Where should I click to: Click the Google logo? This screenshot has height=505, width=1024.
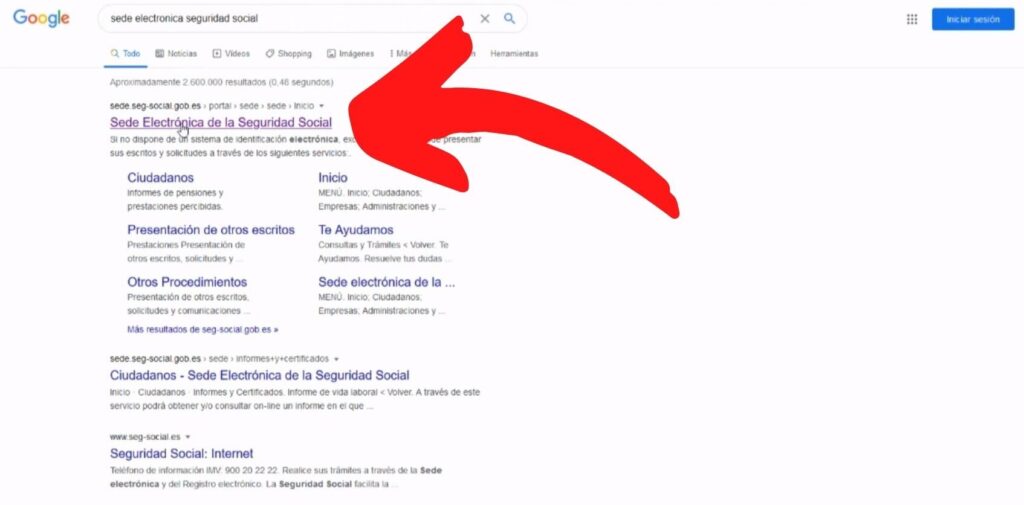pyautogui.click(x=40, y=18)
